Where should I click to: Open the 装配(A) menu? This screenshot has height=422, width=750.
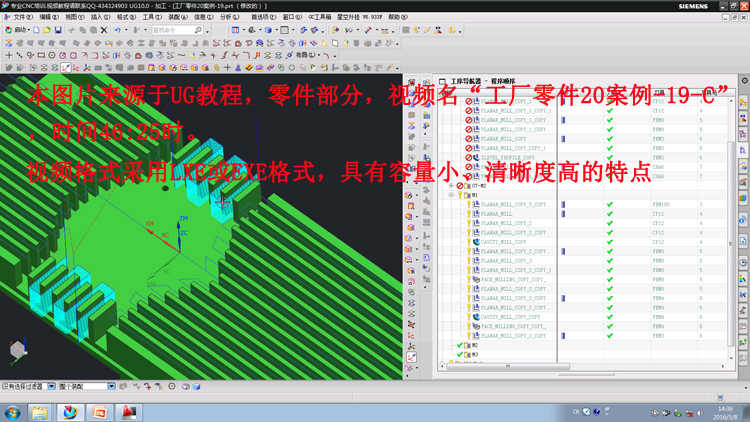pyautogui.click(x=178, y=17)
